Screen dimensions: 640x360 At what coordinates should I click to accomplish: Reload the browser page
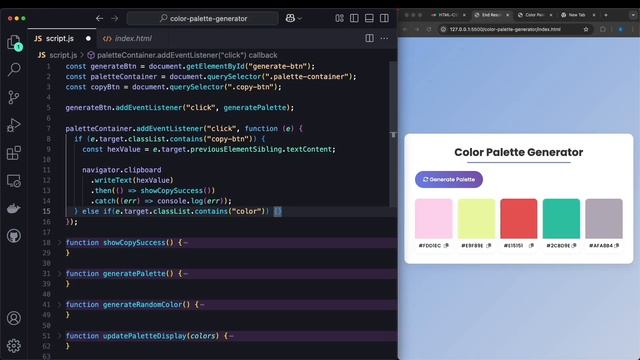pos(429,29)
